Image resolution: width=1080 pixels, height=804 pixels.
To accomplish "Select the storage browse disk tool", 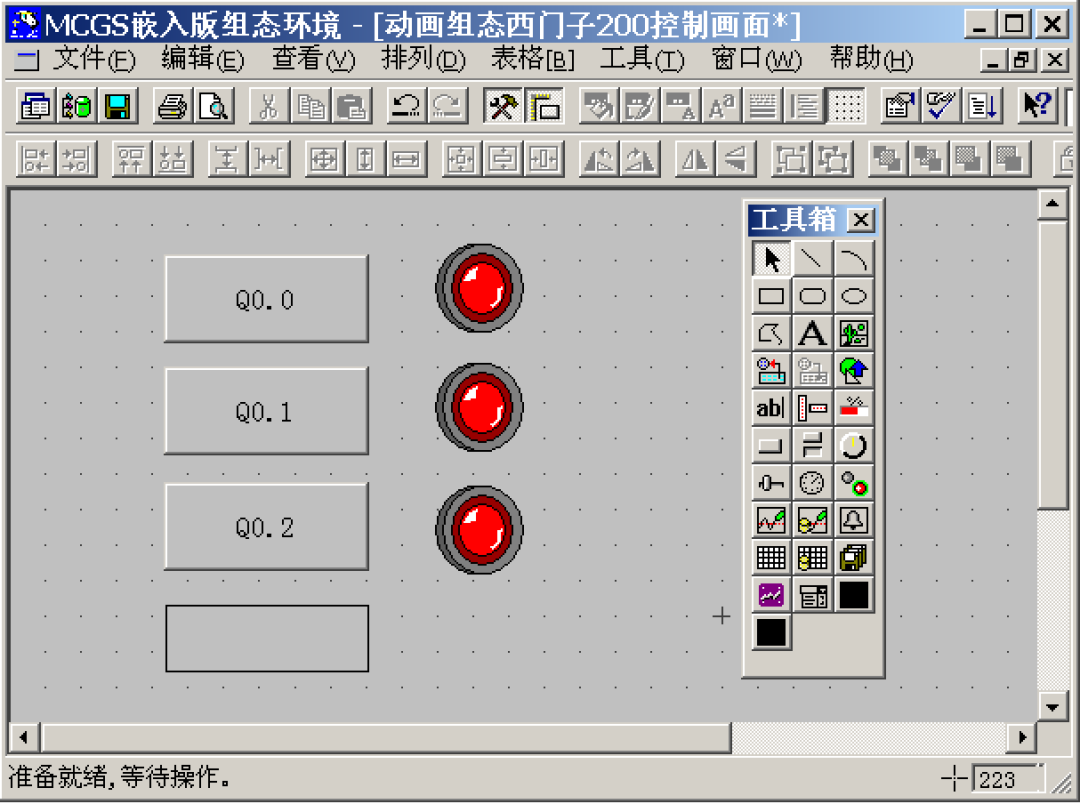I will point(854,557).
